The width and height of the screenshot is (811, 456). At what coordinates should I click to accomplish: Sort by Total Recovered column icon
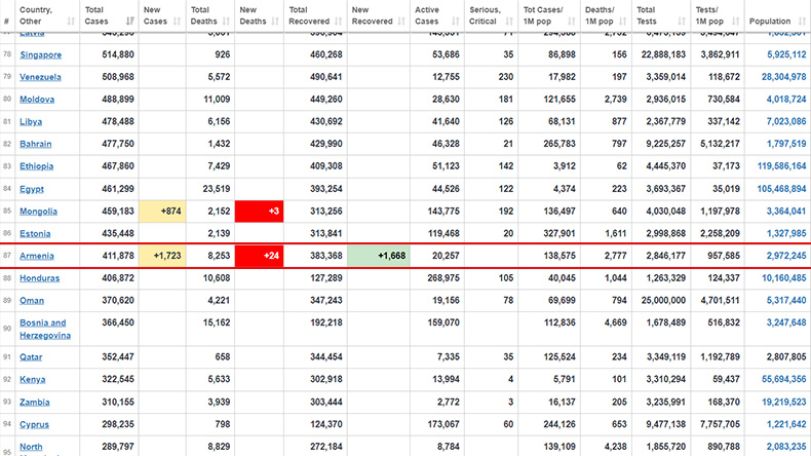(338, 21)
